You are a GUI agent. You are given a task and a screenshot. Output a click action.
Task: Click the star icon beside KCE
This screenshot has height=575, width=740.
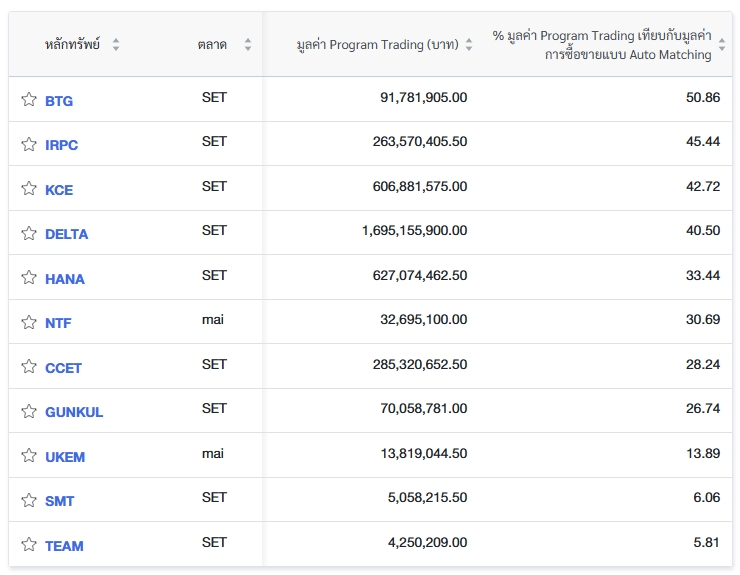[x=29, y=189]
